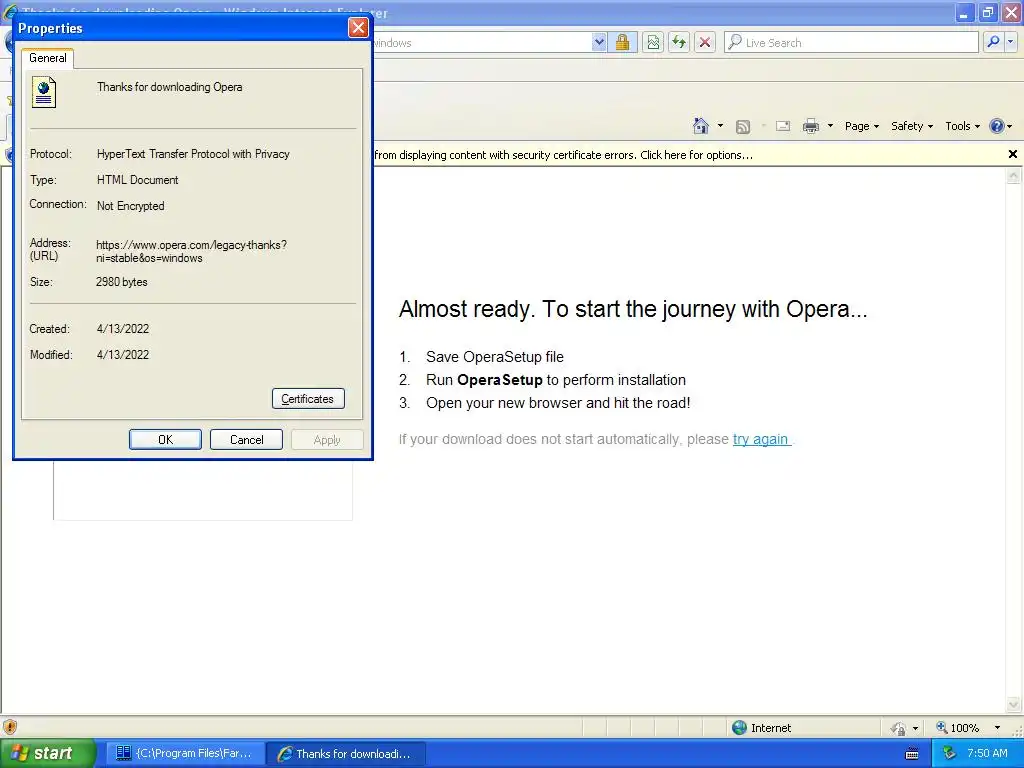
Task: Click the page scrollbar down arrow
Action: coord(1014,704)
